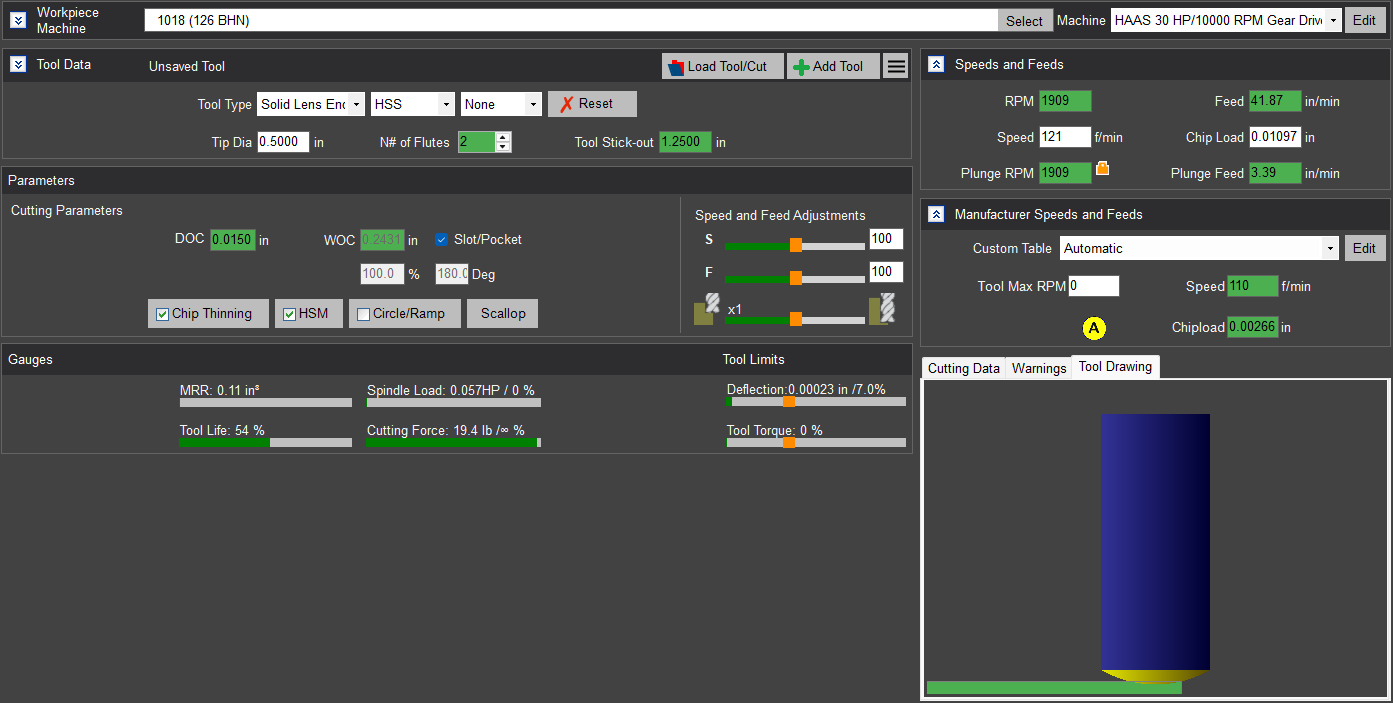Collapse the Workpiece Machine panel chevron
Viewport: 1393px width, 703px height.
point(18,20)
